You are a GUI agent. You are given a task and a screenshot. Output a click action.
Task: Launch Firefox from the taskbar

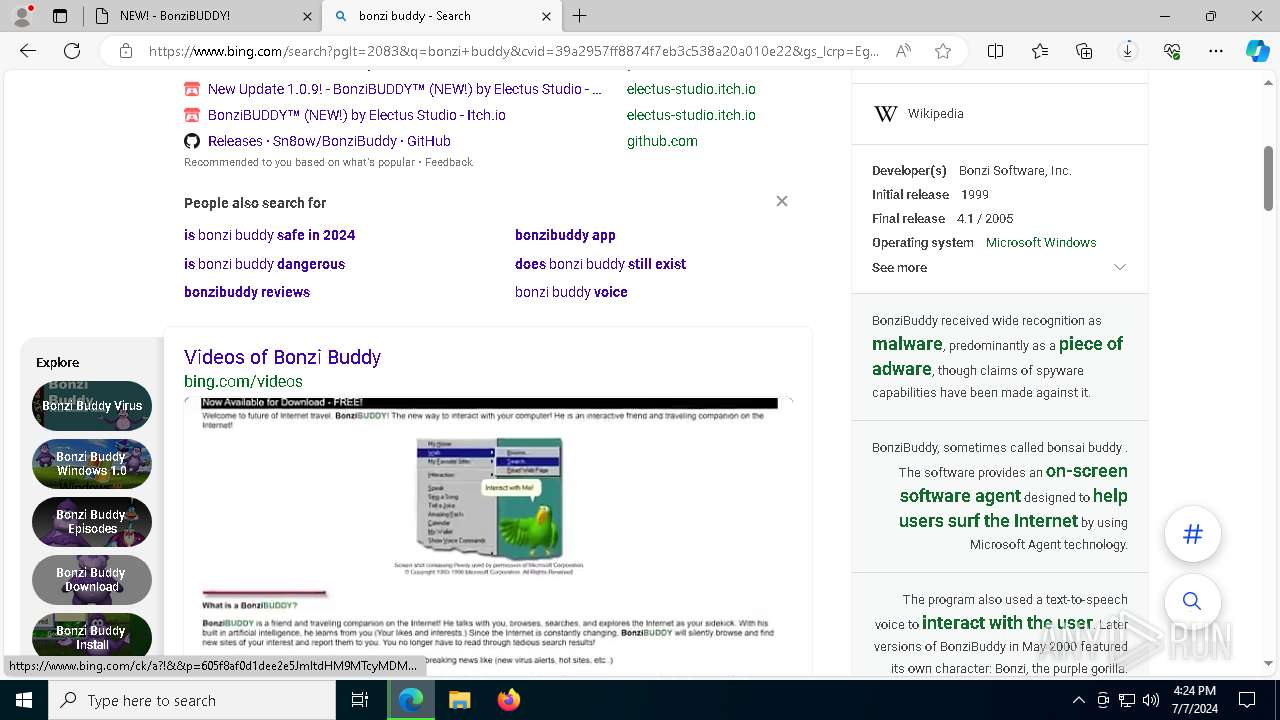coord(509,700)
